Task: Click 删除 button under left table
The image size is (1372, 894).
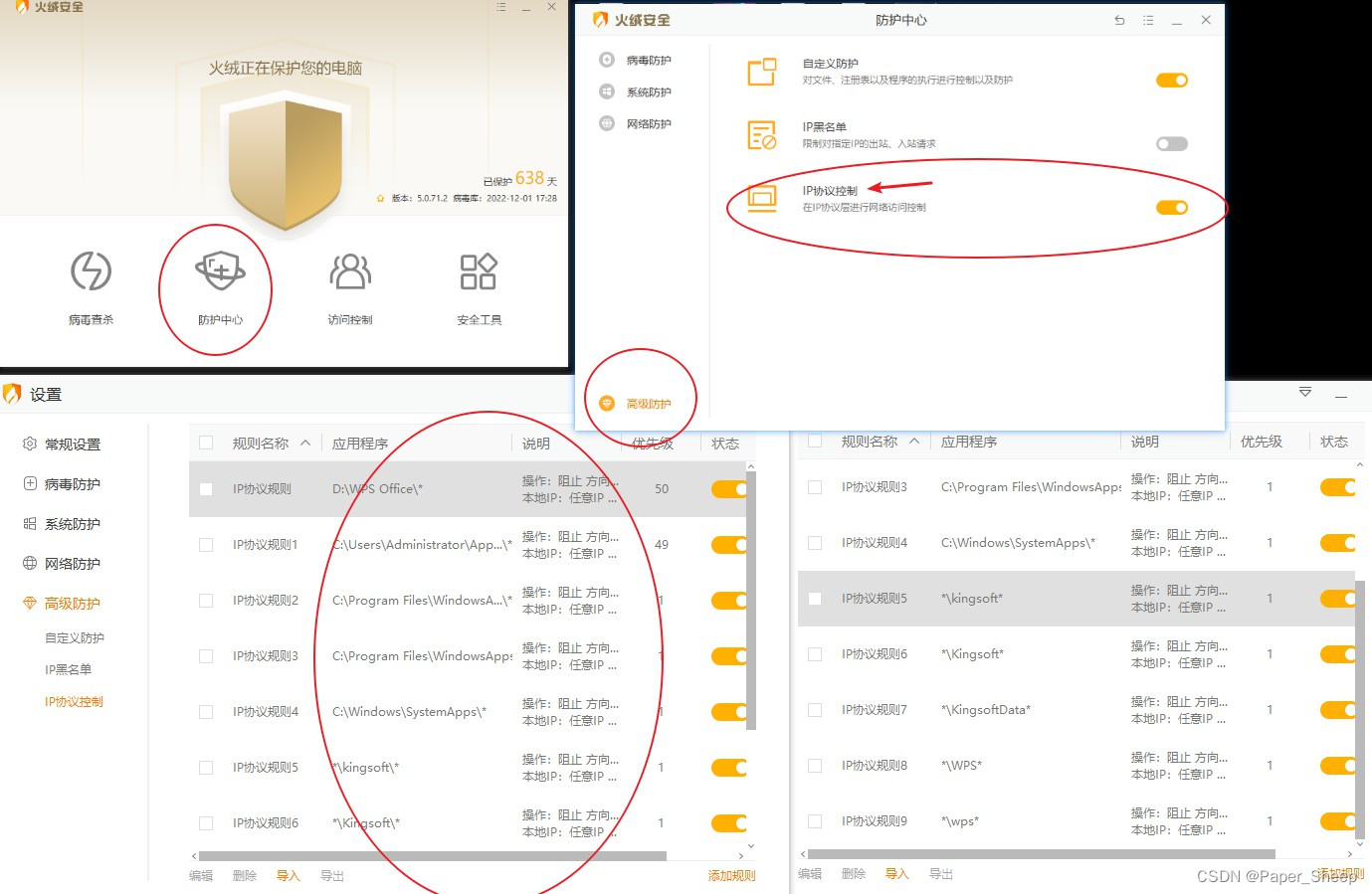Action: point(245,876)
